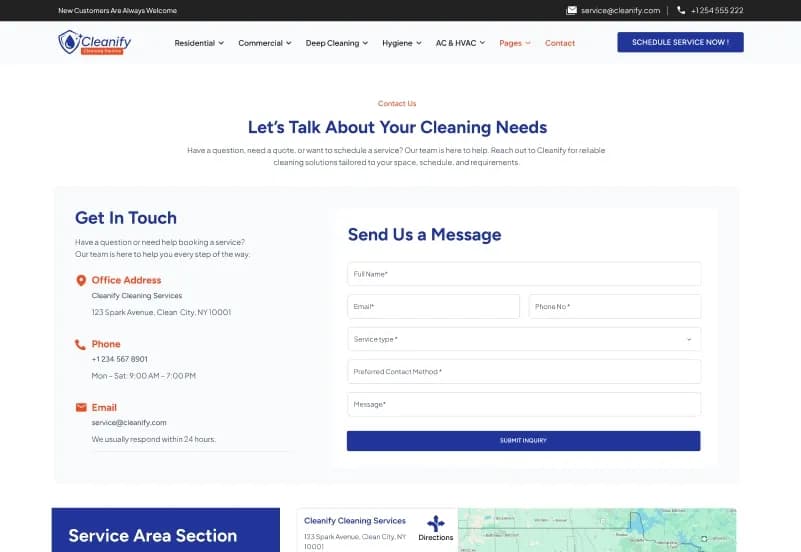Click service@cleanify.com under Email heading
This screenshot has height=552, width=801.
pyautogui.click(x=129, y=423)
